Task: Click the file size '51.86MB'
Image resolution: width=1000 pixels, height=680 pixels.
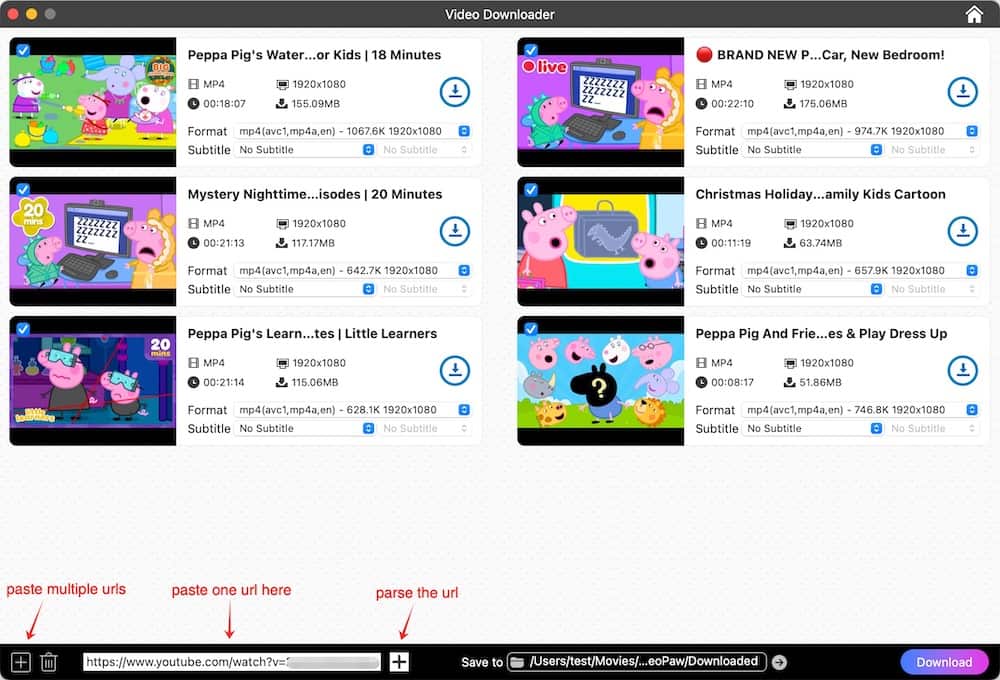Action: 820,383
